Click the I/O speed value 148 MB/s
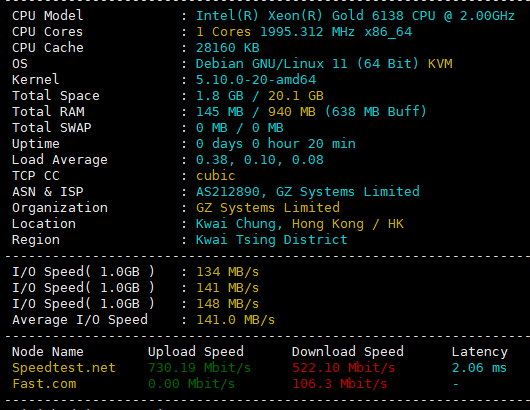Screen dimensions: 530x410 click(x=227, y=304)
